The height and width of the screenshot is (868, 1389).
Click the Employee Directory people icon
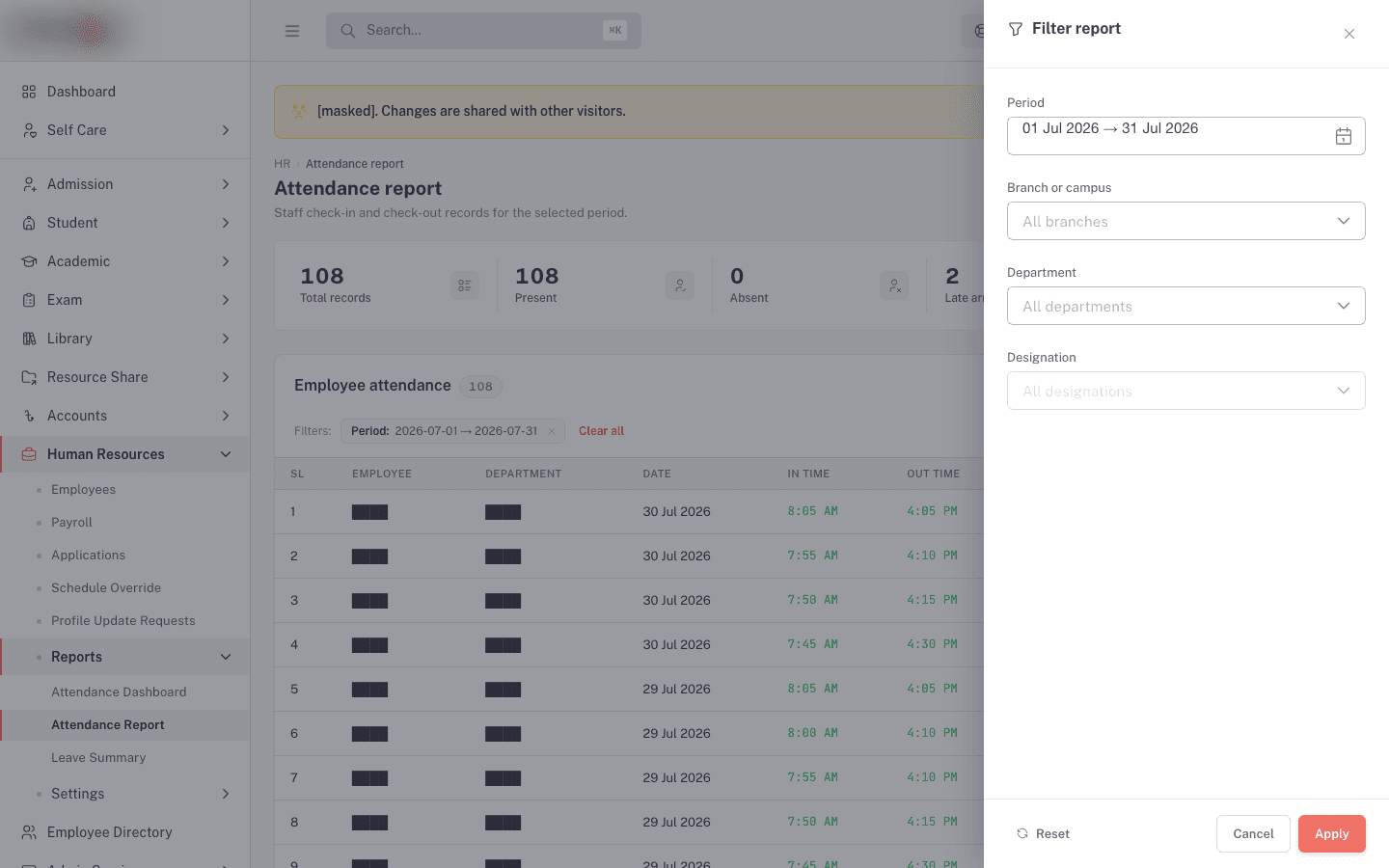coord(29,832)
